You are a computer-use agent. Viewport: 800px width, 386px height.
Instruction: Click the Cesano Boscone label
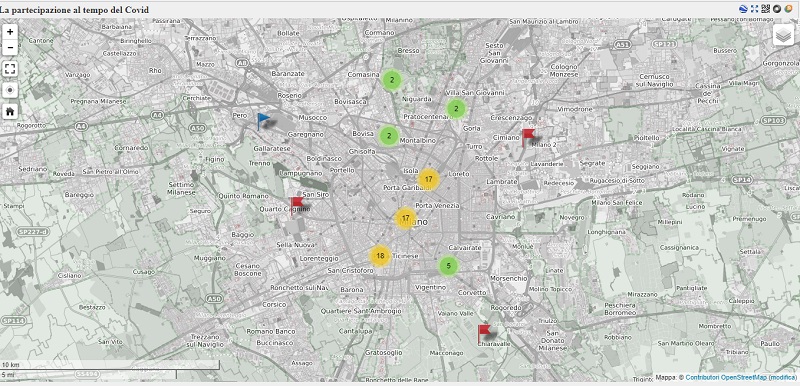(247, 270)
